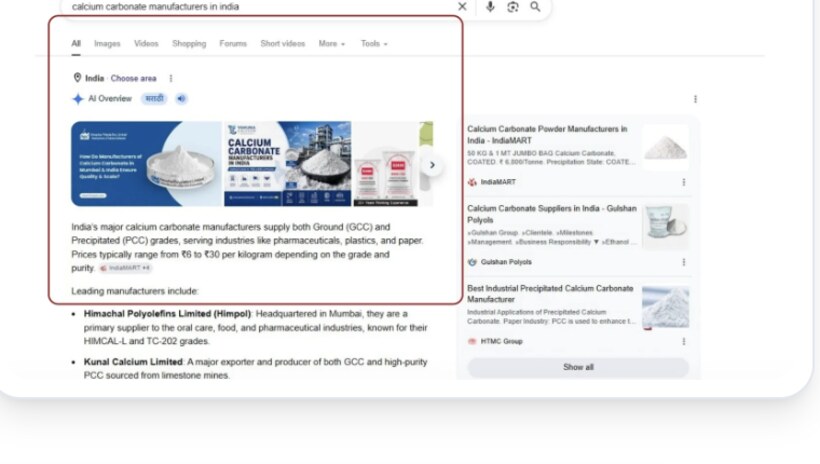Click HTMC Group source name text
The width and height of the screenshot is (820, 464).
pyautogui.click(x=502, y=342)
